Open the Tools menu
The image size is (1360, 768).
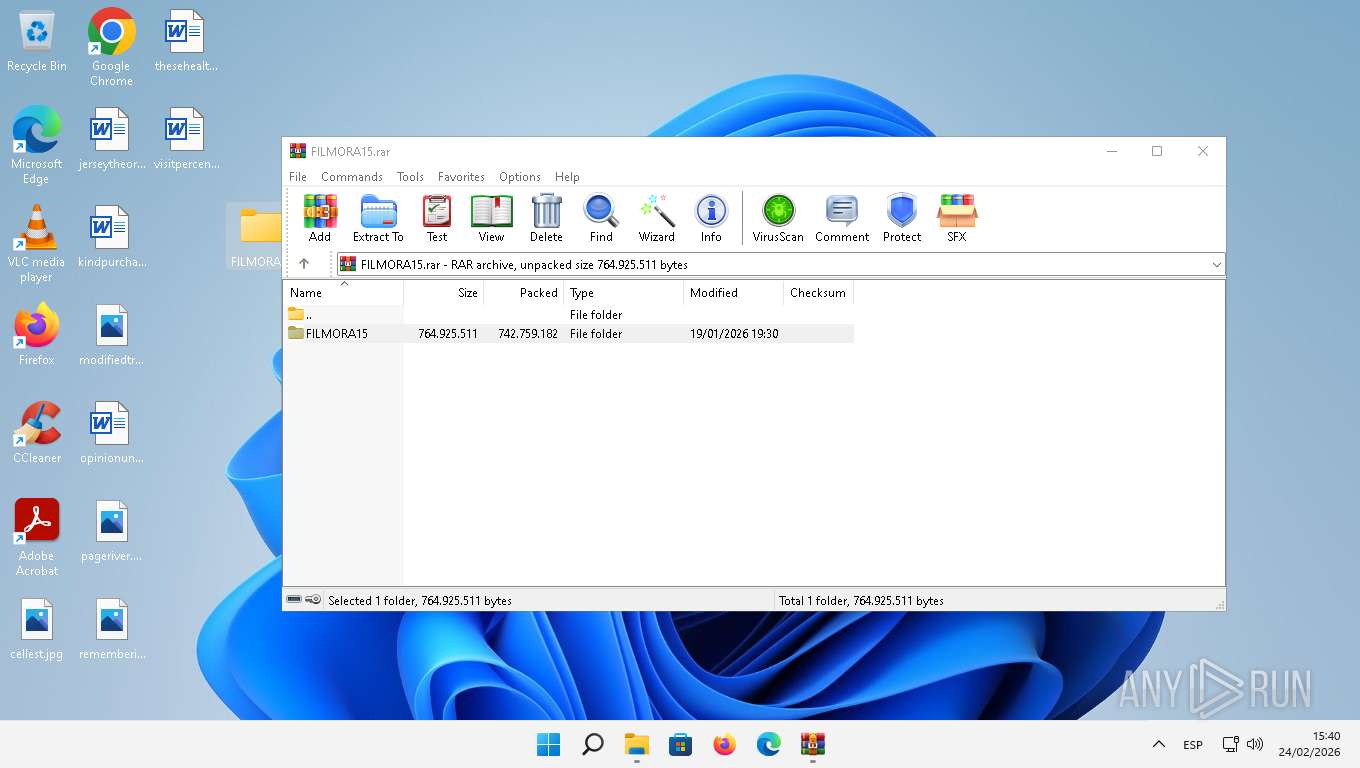[x=410, y=177]
